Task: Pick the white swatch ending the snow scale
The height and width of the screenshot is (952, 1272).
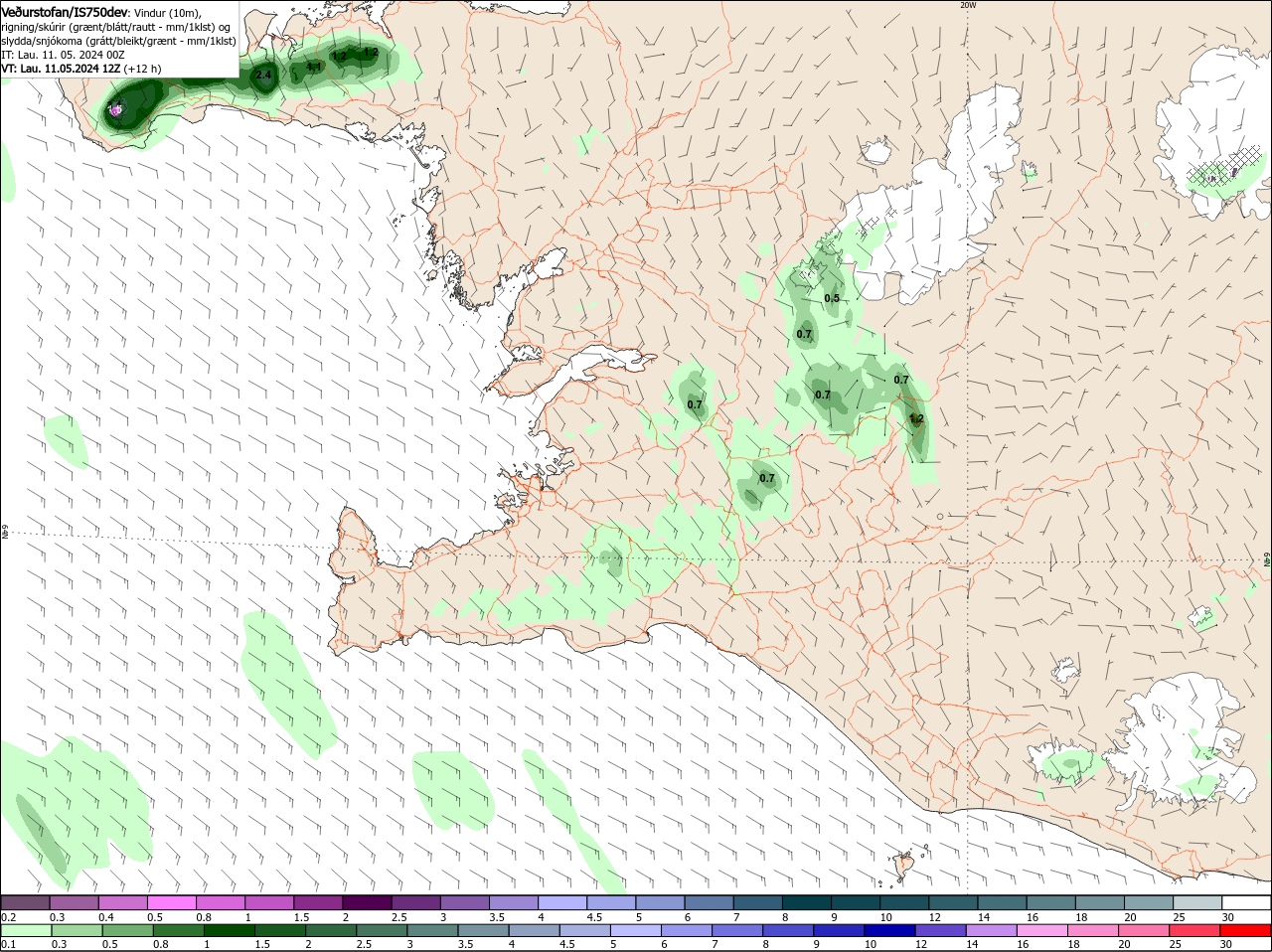Action: pos(1246,903)
